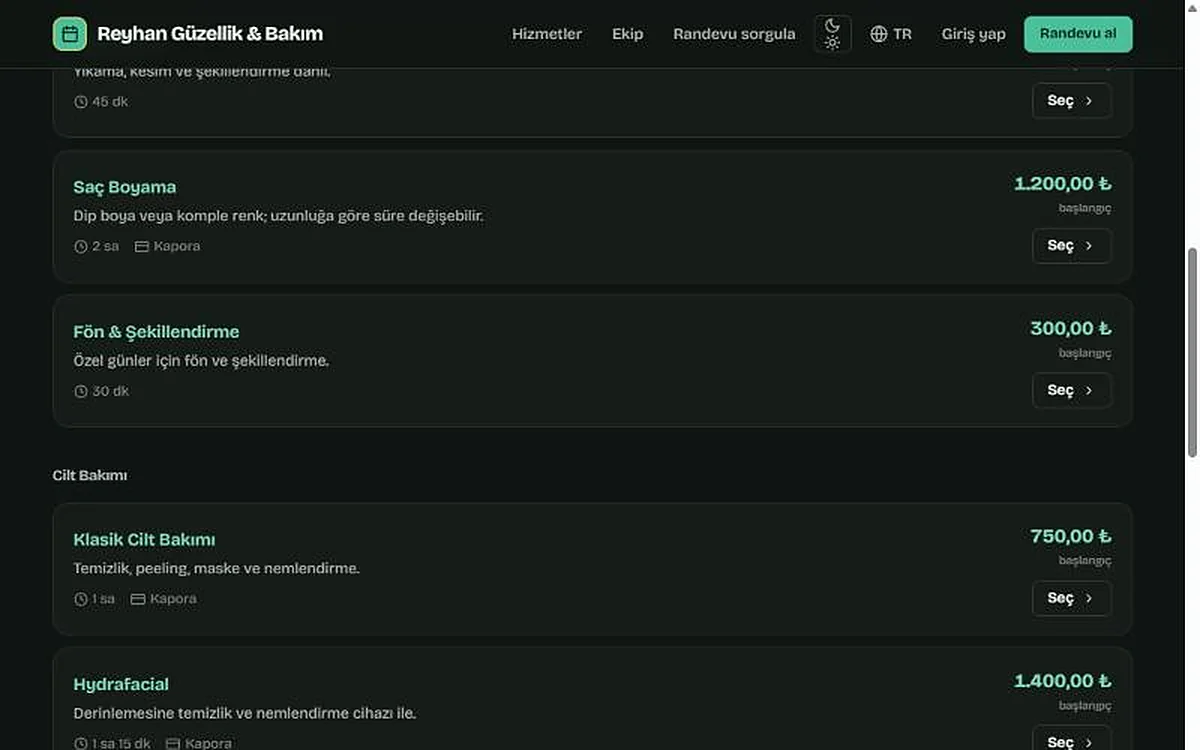This screenshot has width=1200, height=750.
Task: Click the 750,00 ₺ price
Action: (x=1070, y=537)
